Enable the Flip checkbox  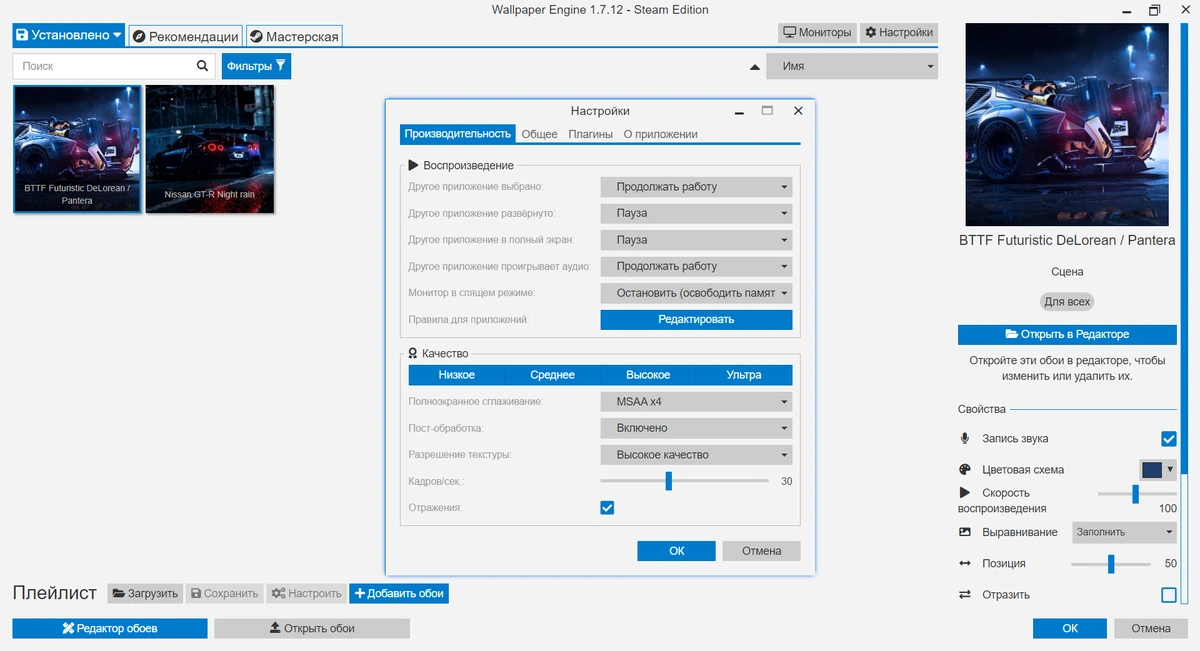coord(1168,595)
